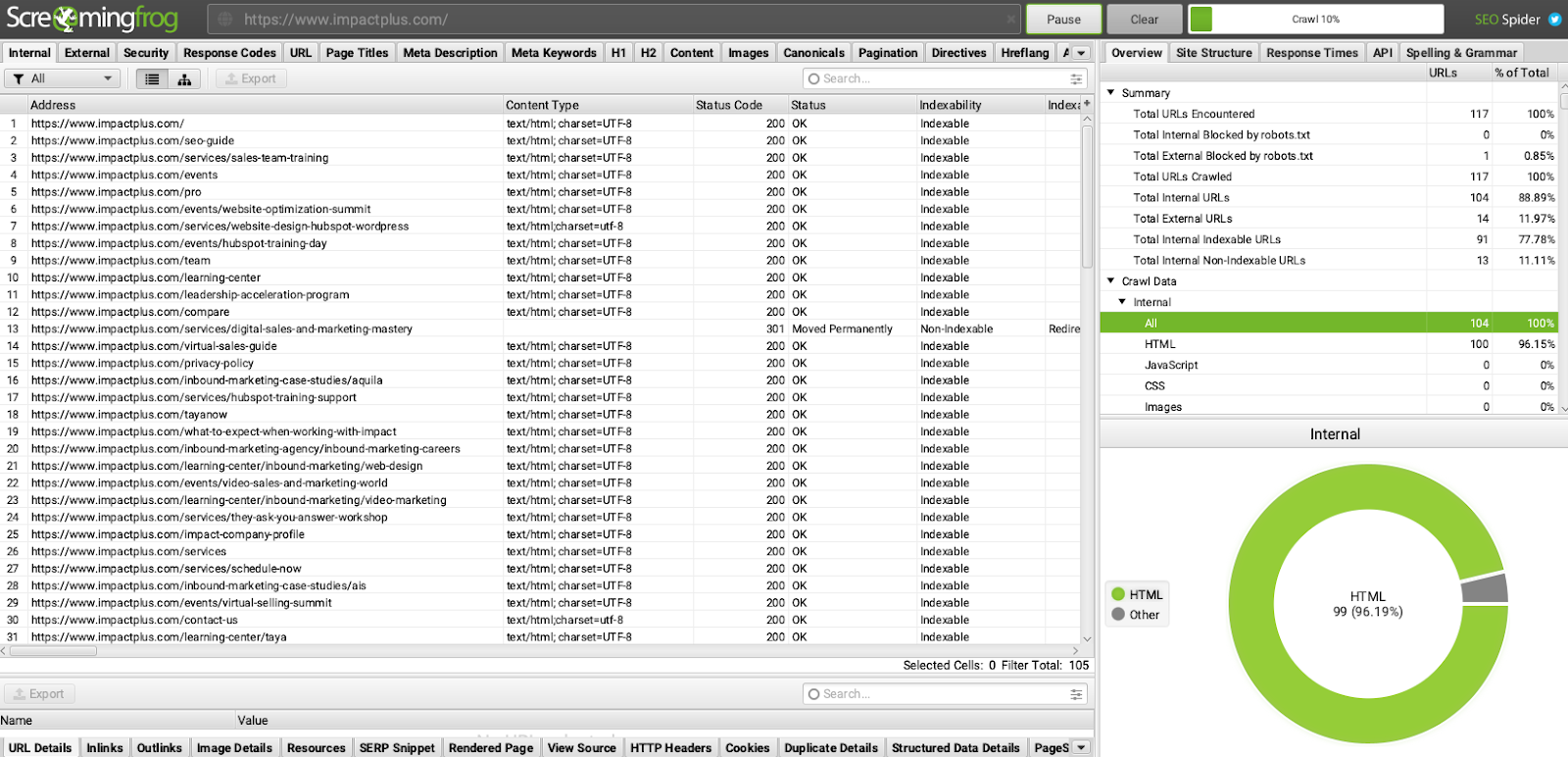This screenshot has width=1568, height=757.
Task: Open the Inlinks bottom tab
Action: [x=105, y=747]
